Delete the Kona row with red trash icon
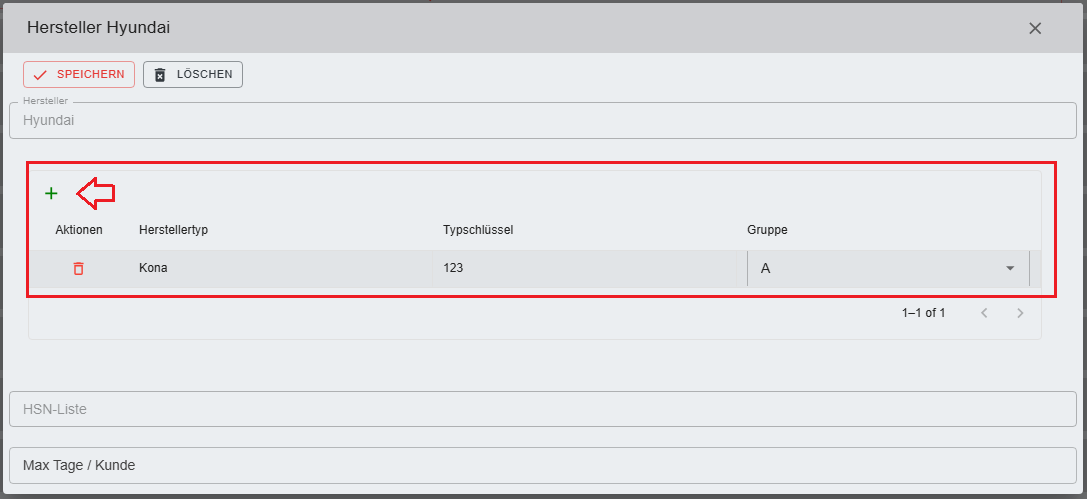The width and height of the screenshot is (1087, 499). pos(78,268)
